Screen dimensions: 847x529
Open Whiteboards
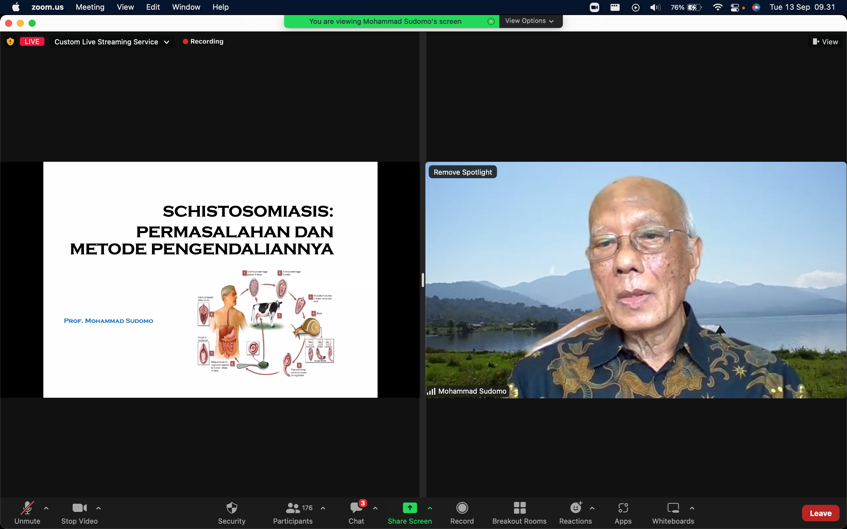coord(673,509)
